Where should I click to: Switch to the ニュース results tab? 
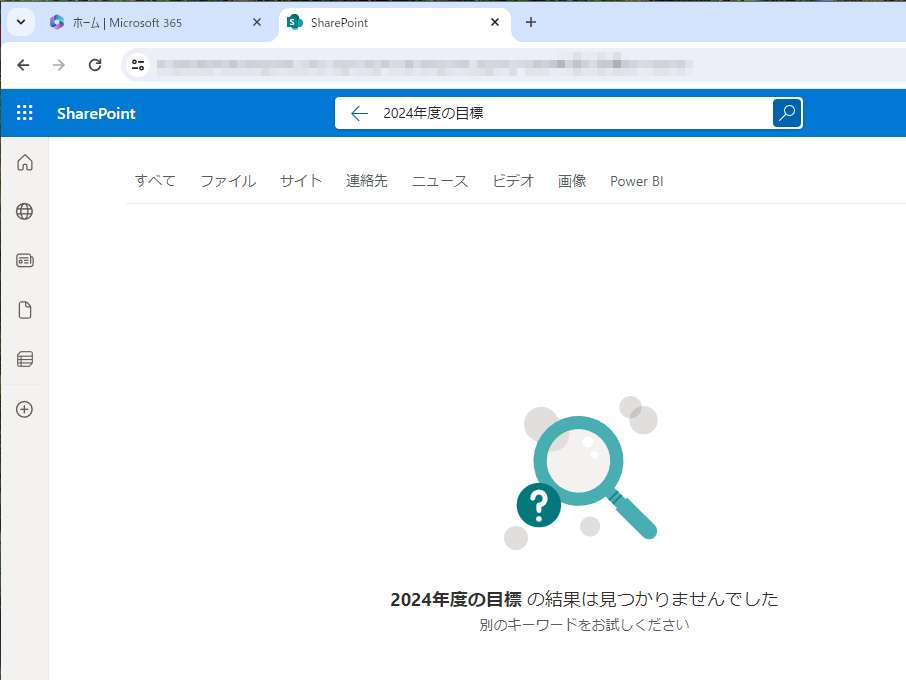(x=440, y=181)
